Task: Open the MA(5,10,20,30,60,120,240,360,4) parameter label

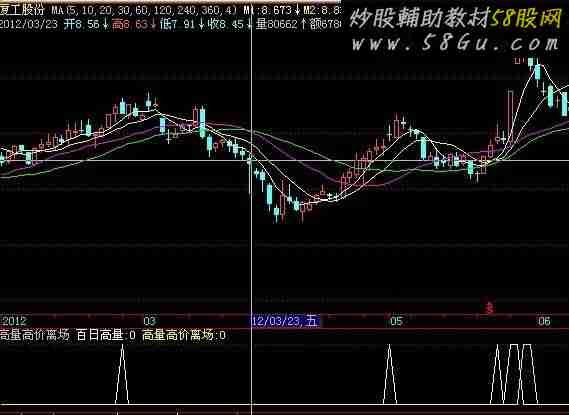Action: click(144, 10)
